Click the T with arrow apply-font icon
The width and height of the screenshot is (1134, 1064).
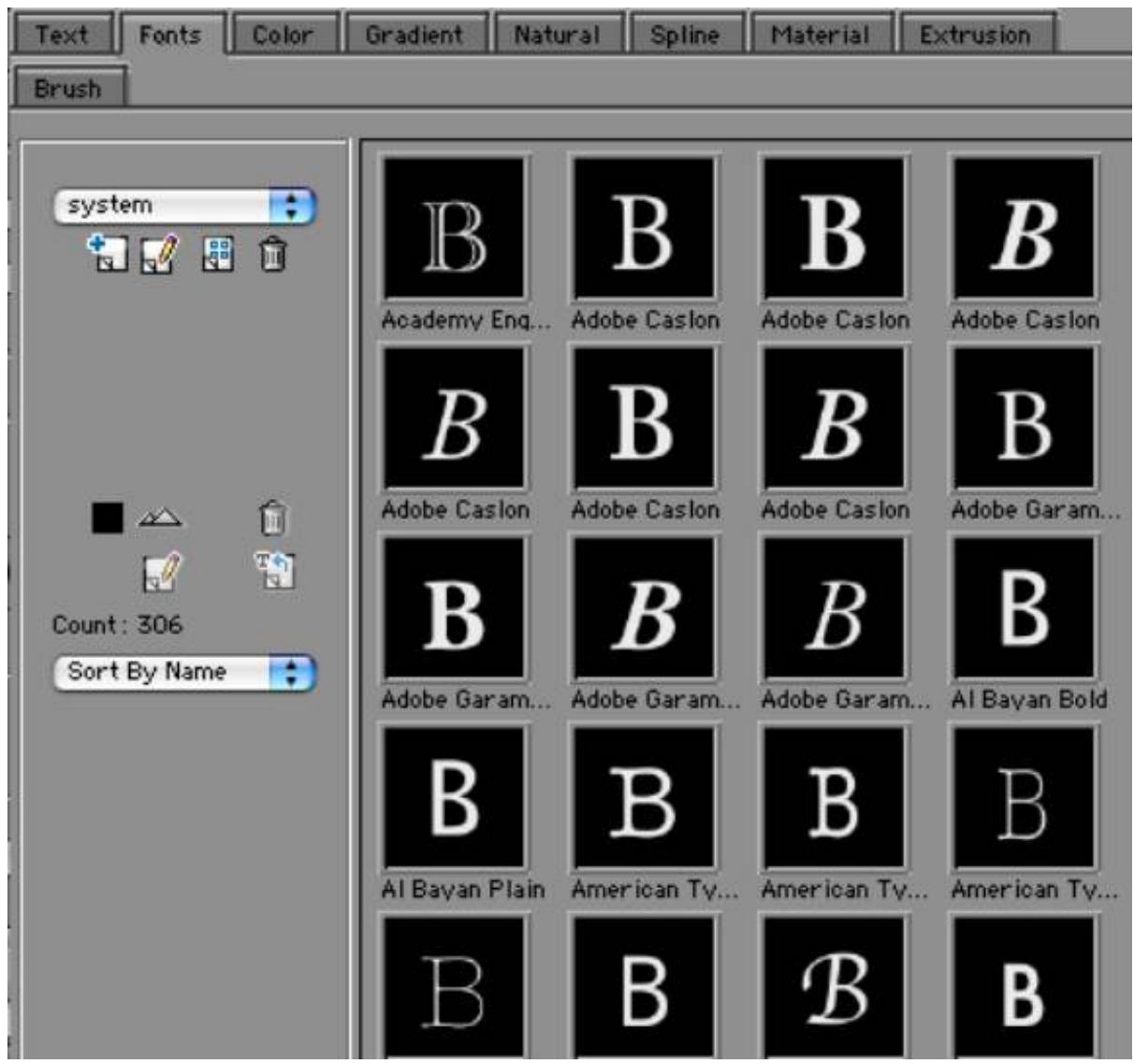(x=275, y=570)
